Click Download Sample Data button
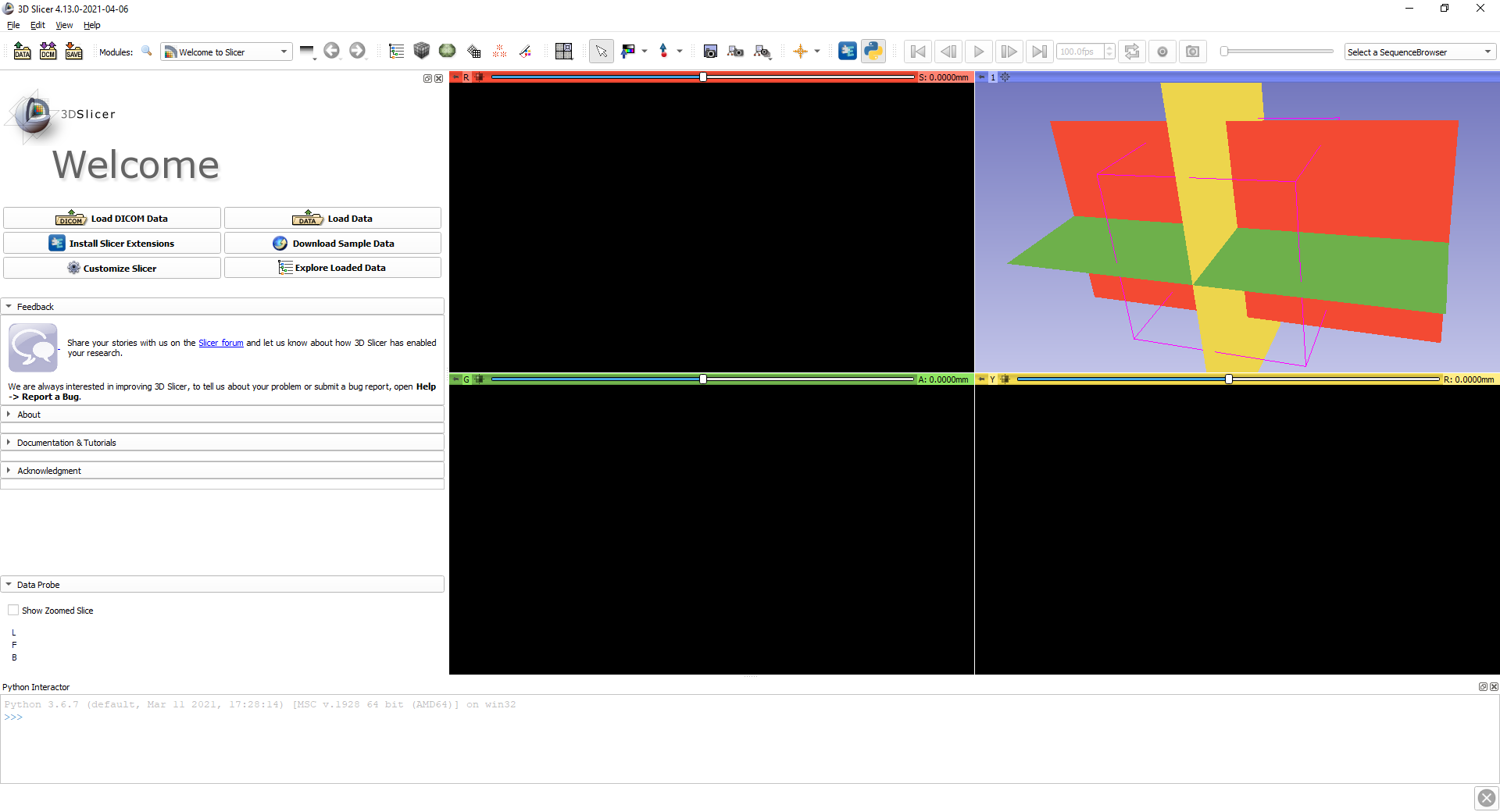This screenshot has width=1500, height=812. [x=333, y=244]
